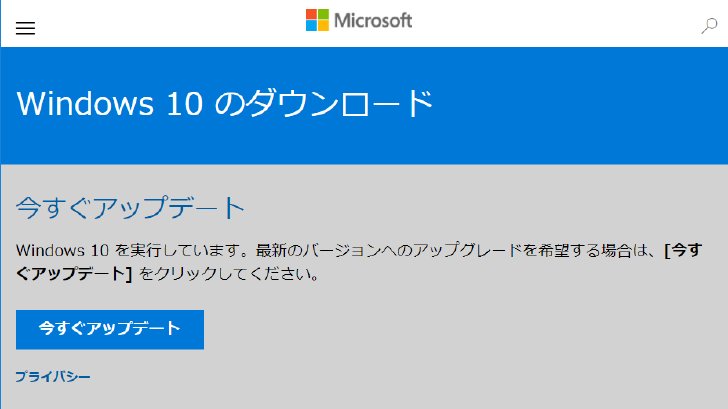Click the green square in Microsoft logo

323,14
